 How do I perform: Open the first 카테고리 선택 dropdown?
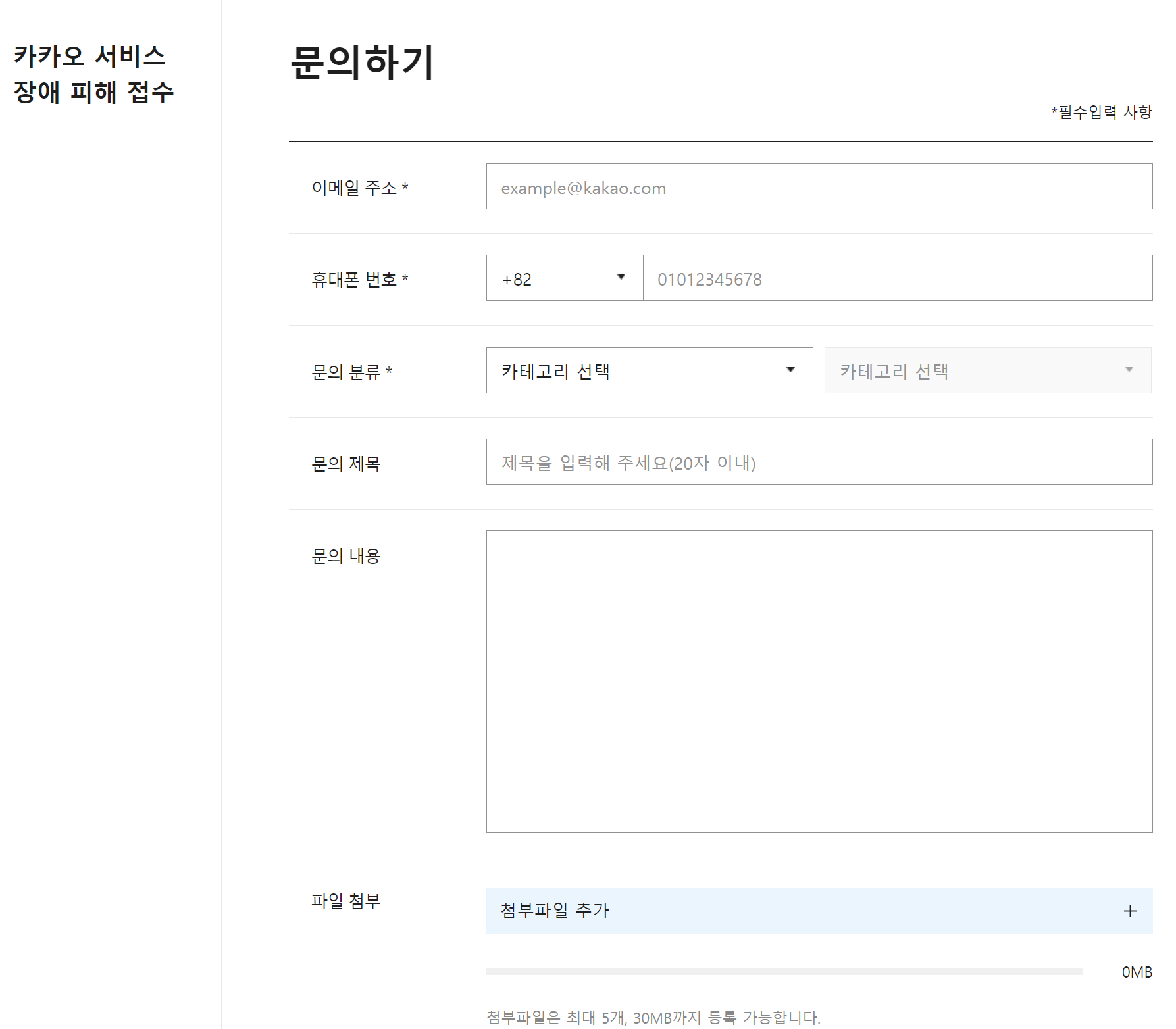[x=650, y=370]
